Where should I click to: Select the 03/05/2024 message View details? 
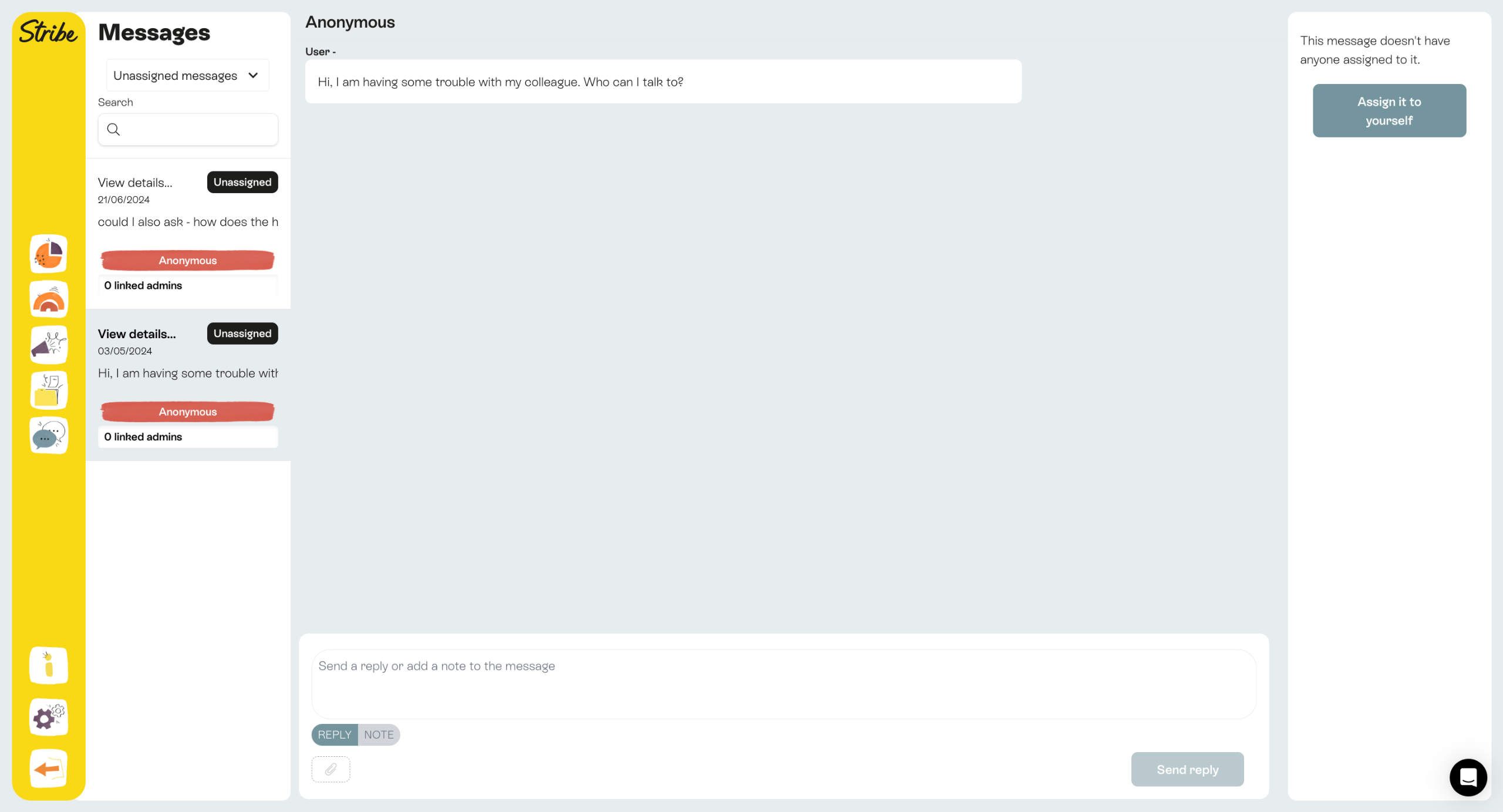(x=137, y=333)
